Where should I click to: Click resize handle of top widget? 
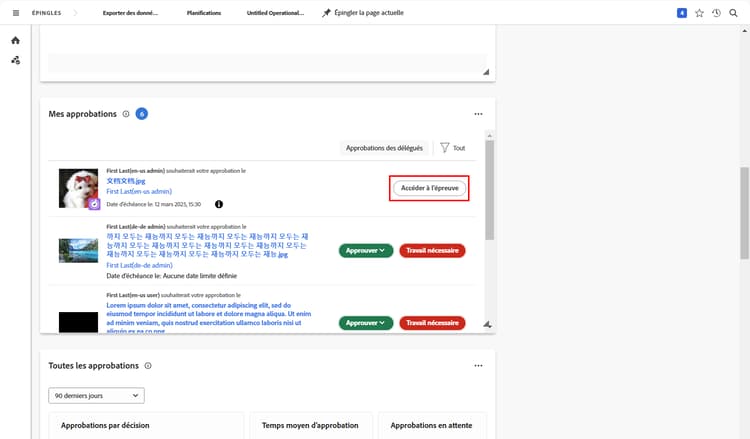(x=486, y=72)
